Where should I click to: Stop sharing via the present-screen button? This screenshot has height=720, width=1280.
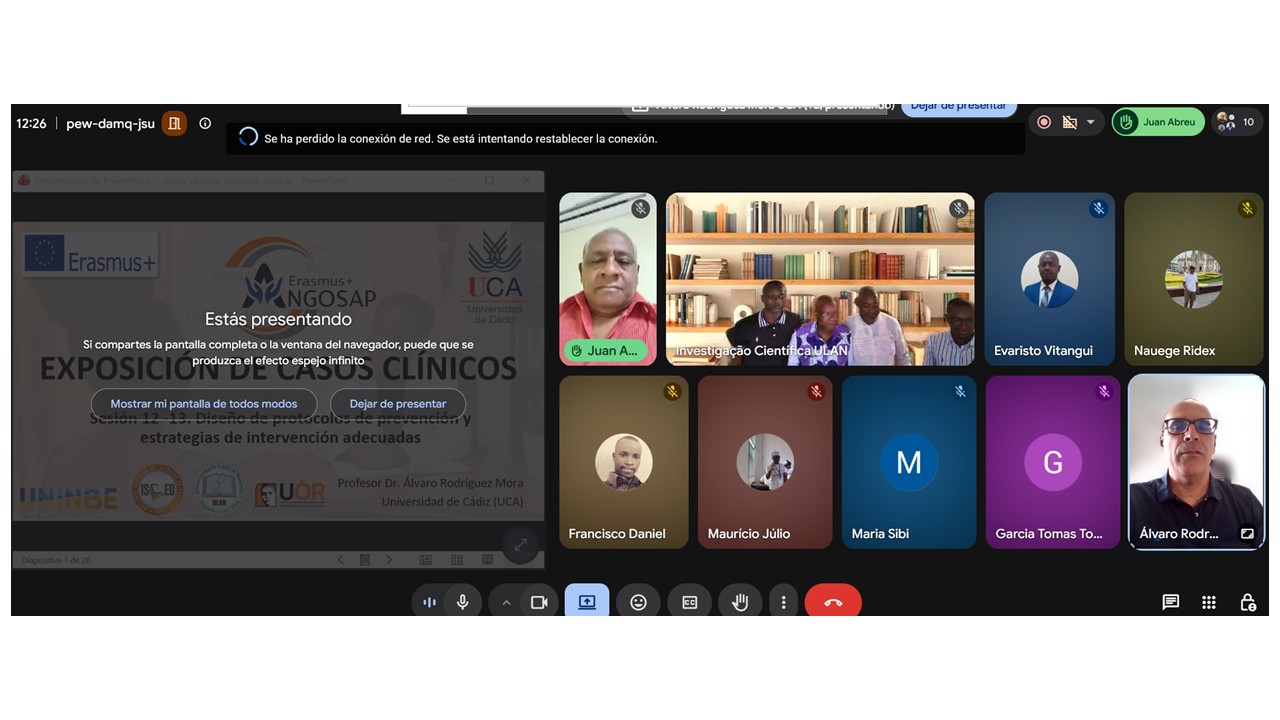[x=587, y=602]
